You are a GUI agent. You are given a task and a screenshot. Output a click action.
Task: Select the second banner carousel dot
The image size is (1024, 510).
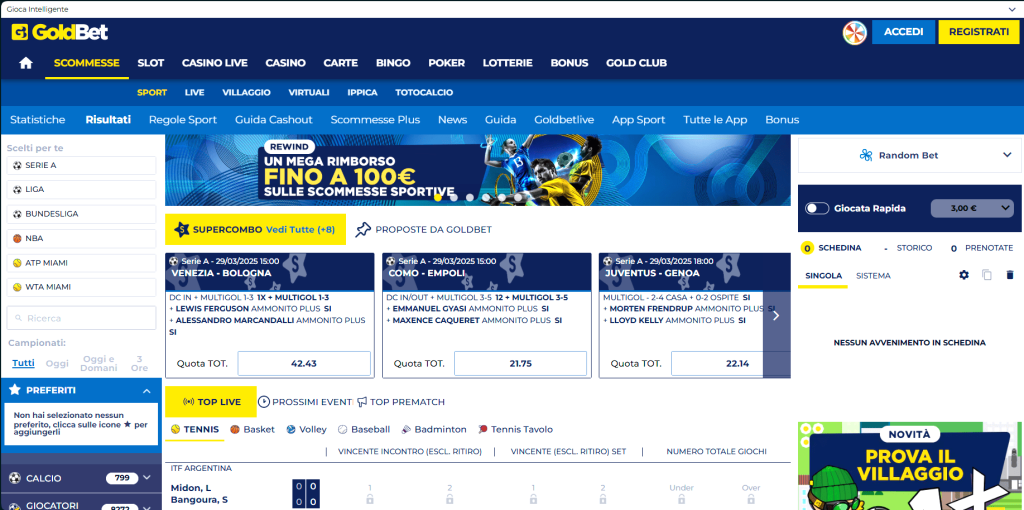point(454,197)
